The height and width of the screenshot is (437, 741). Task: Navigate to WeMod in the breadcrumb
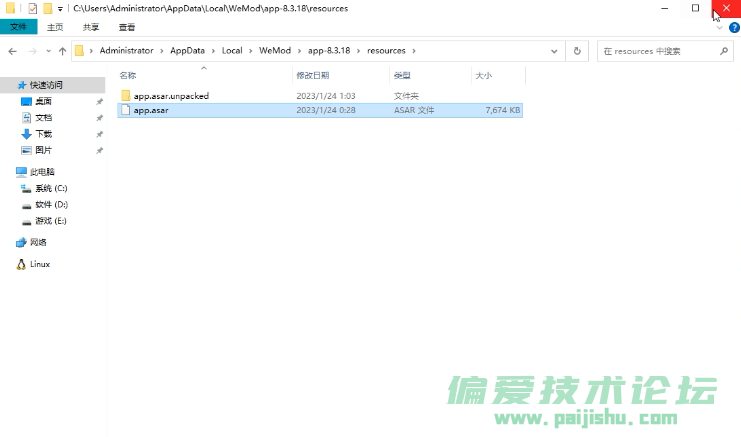coord(275,51)
